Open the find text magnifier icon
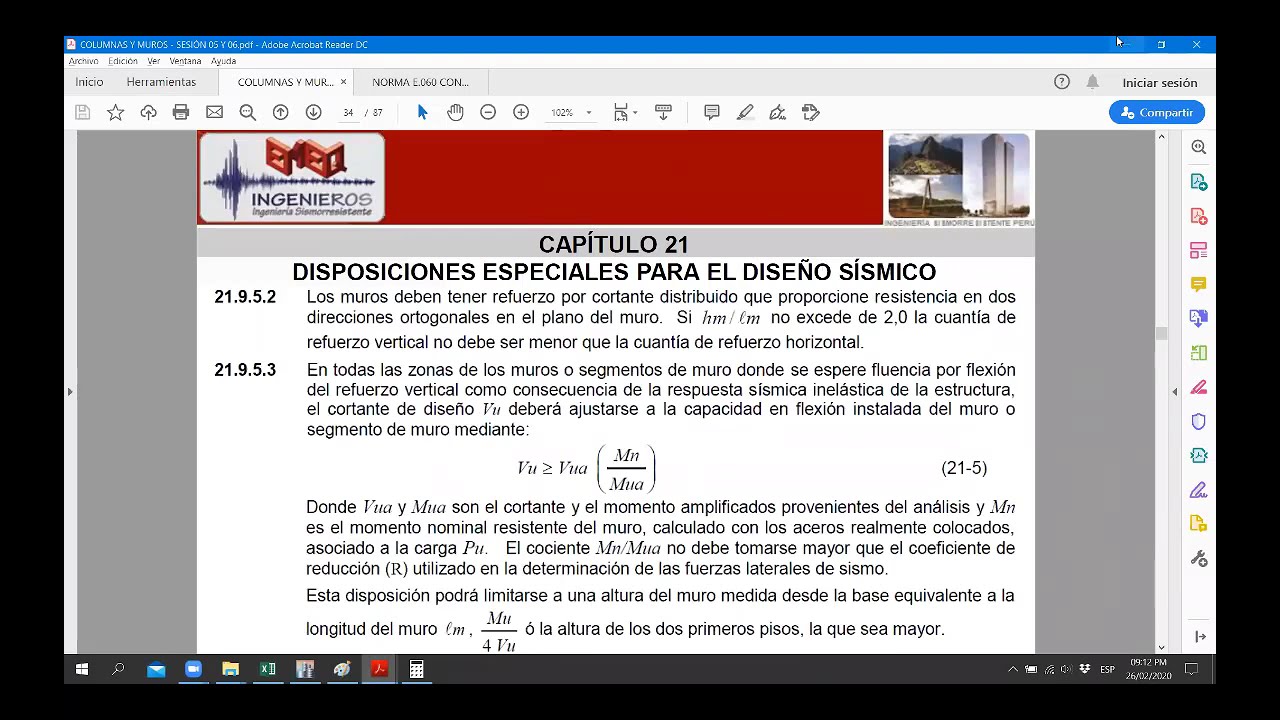Viewport: 1280px width, 720px height. (x=248, y=113)
